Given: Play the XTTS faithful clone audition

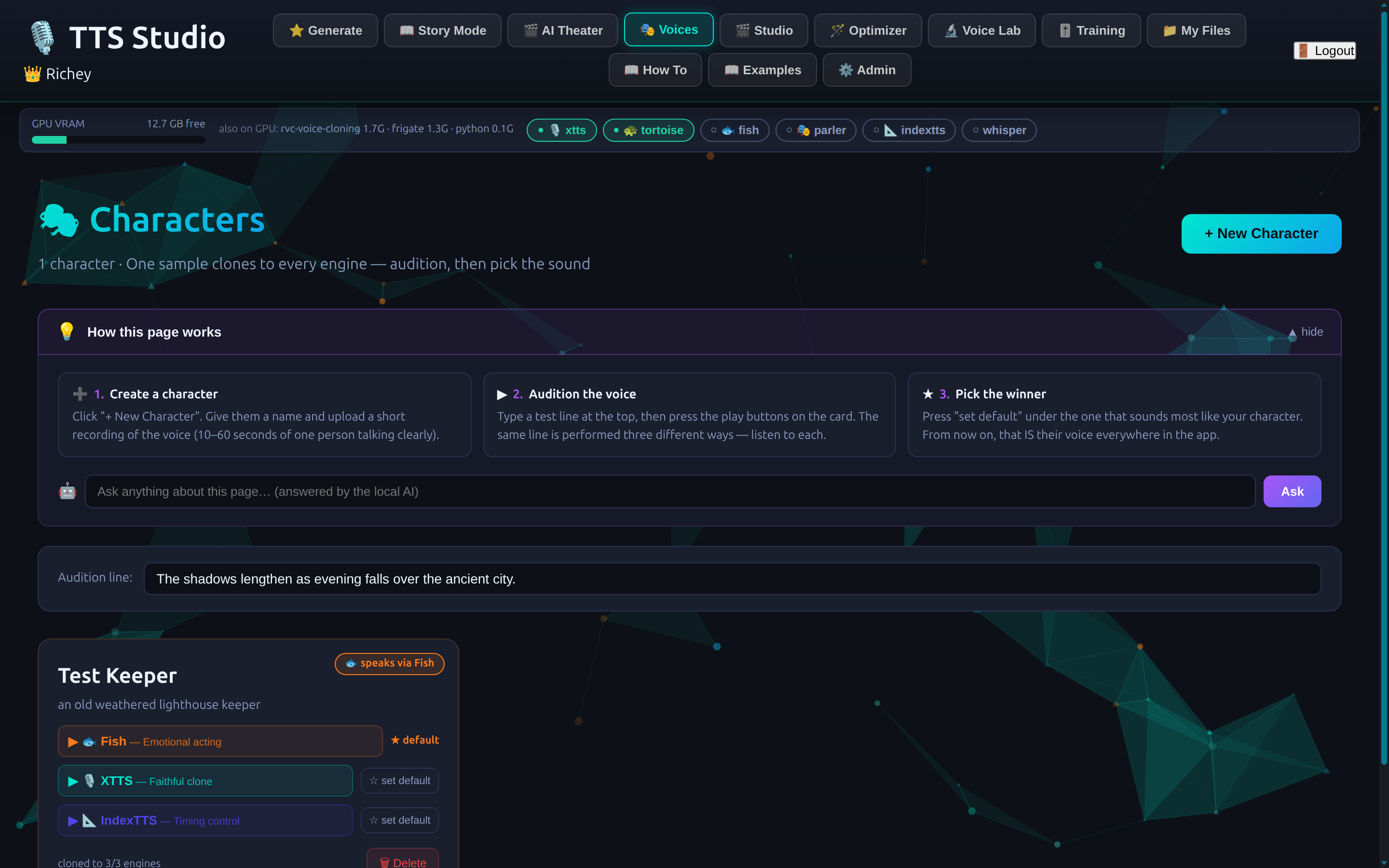Looking at the screenshot, I should click(205, 781).
